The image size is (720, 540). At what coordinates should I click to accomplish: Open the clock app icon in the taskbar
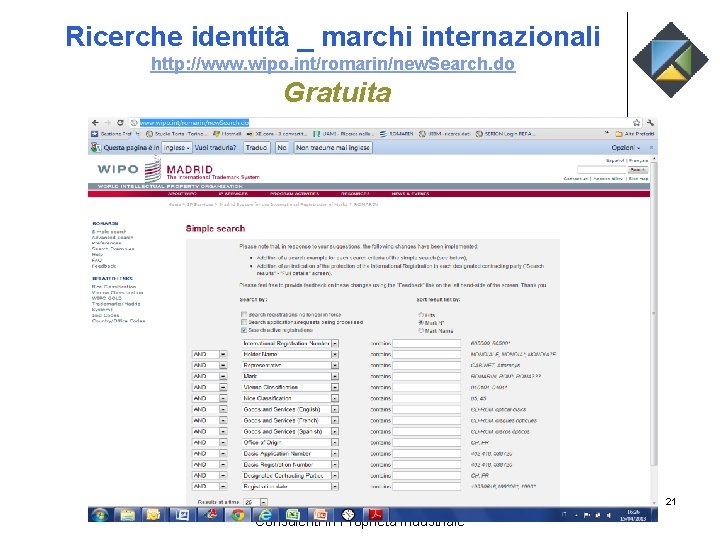tap(348, 515)
